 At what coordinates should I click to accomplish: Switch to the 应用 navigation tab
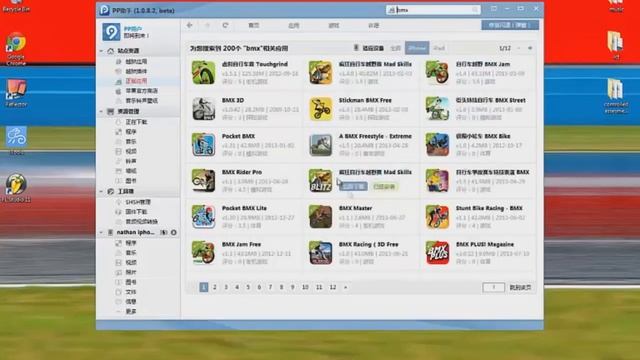point(294,25)
